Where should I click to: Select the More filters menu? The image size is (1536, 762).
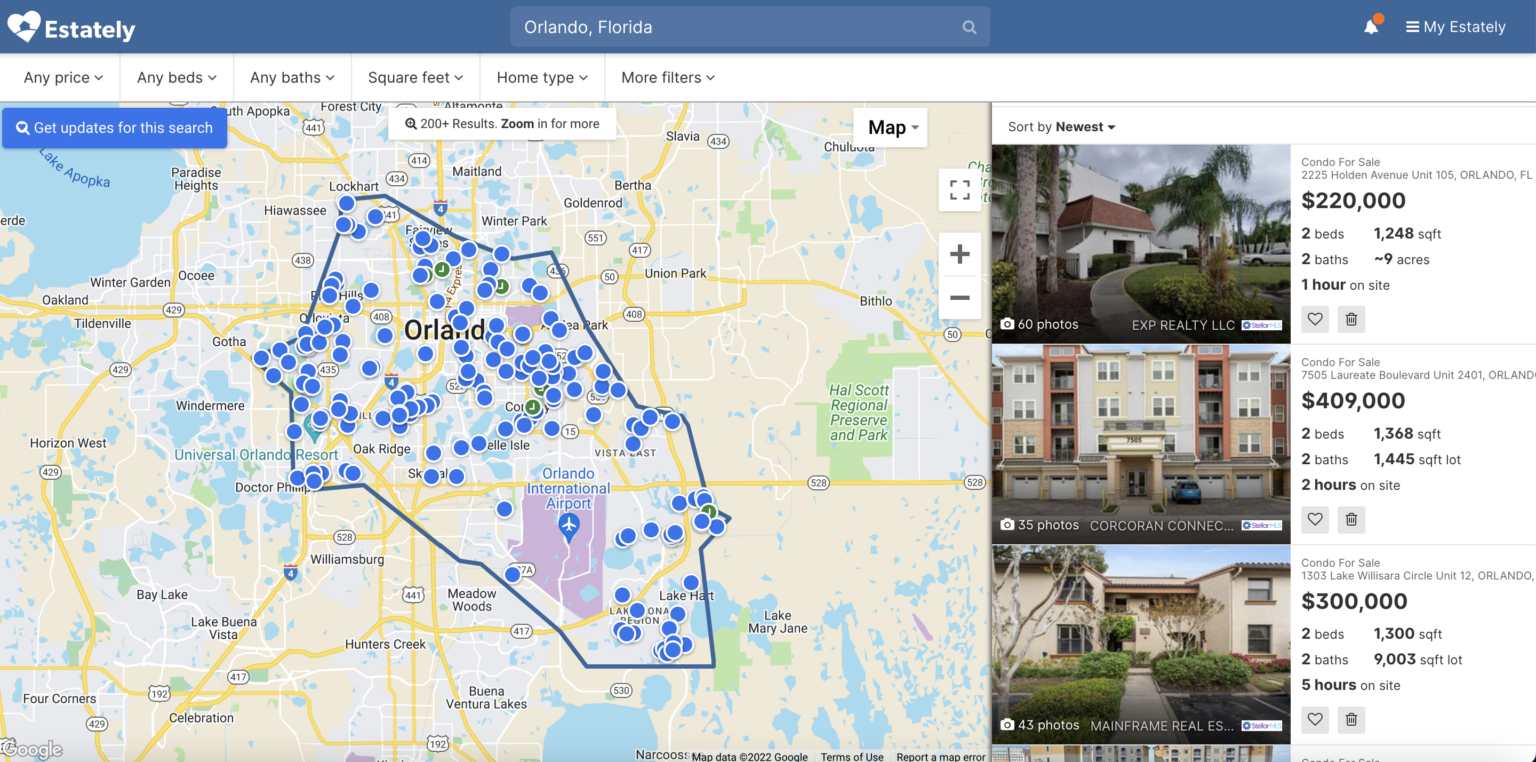point(666,77)
